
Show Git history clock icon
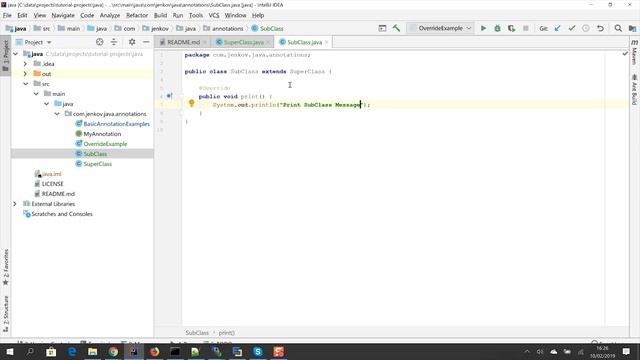point(586,28)
